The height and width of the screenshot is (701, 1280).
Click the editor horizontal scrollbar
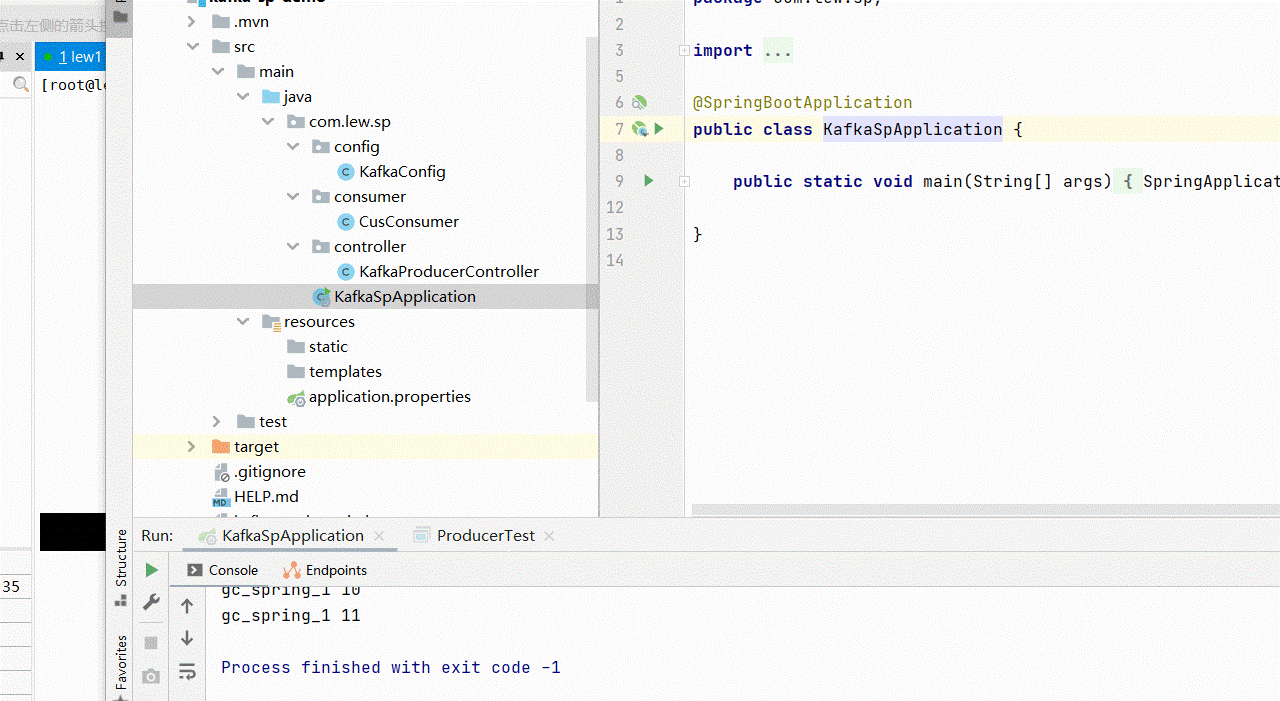coord(985,510)
